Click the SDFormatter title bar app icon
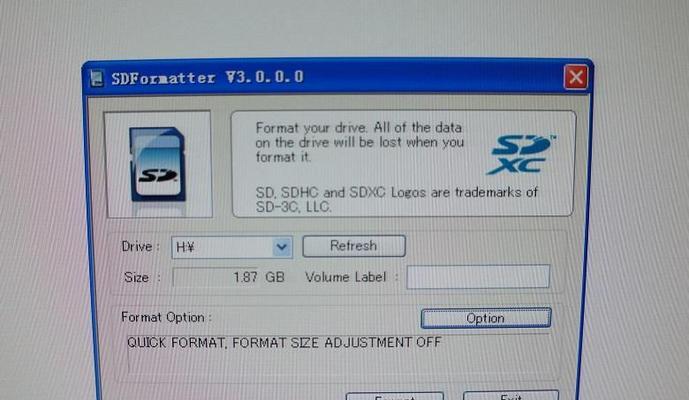This screenshot has height=400, width=689. [x=97, y=78]
